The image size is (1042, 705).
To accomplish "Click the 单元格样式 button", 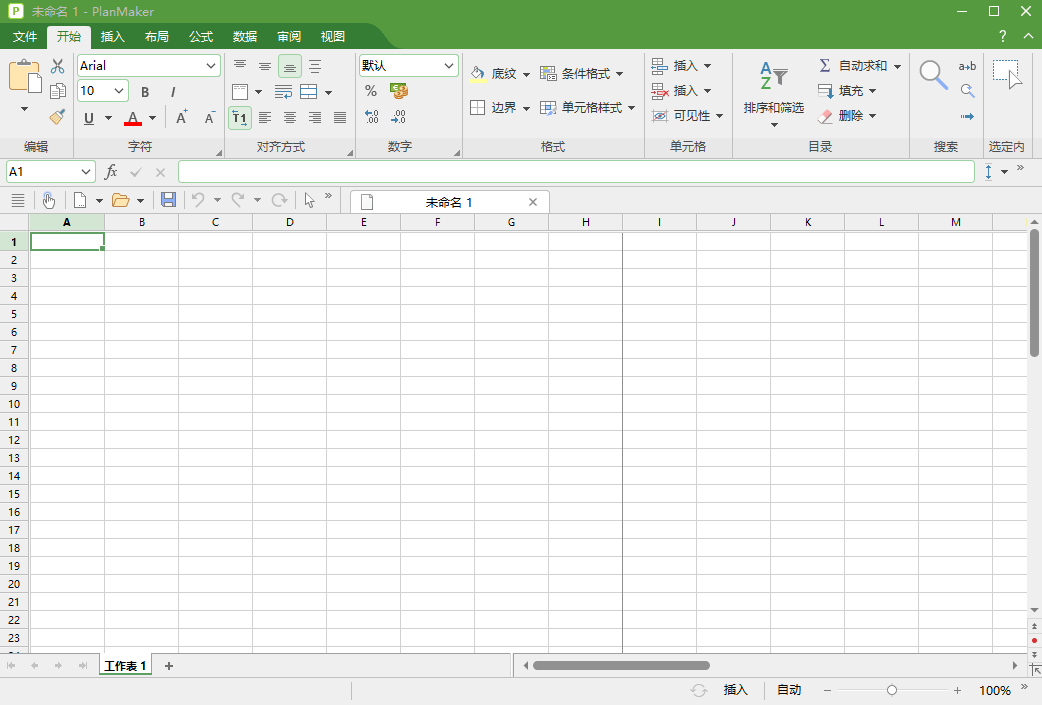I will point(588,107).
